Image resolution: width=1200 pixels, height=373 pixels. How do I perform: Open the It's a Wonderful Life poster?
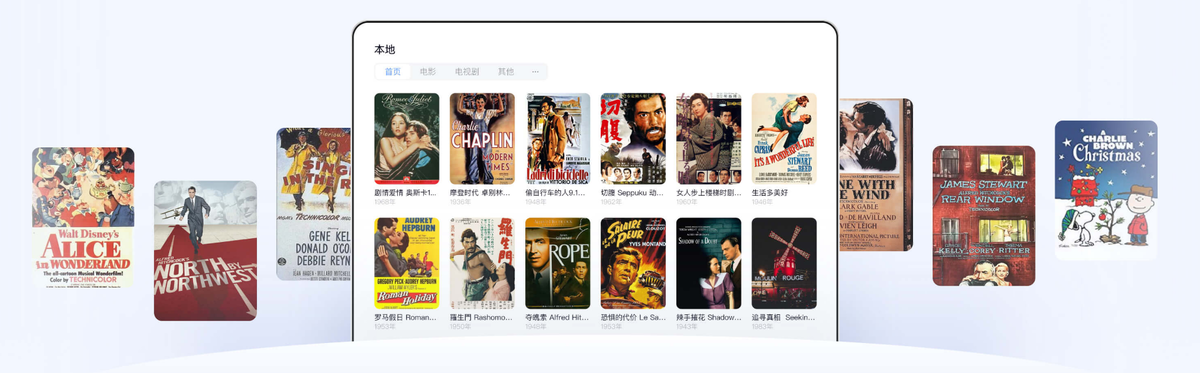(x=784, y=138)
